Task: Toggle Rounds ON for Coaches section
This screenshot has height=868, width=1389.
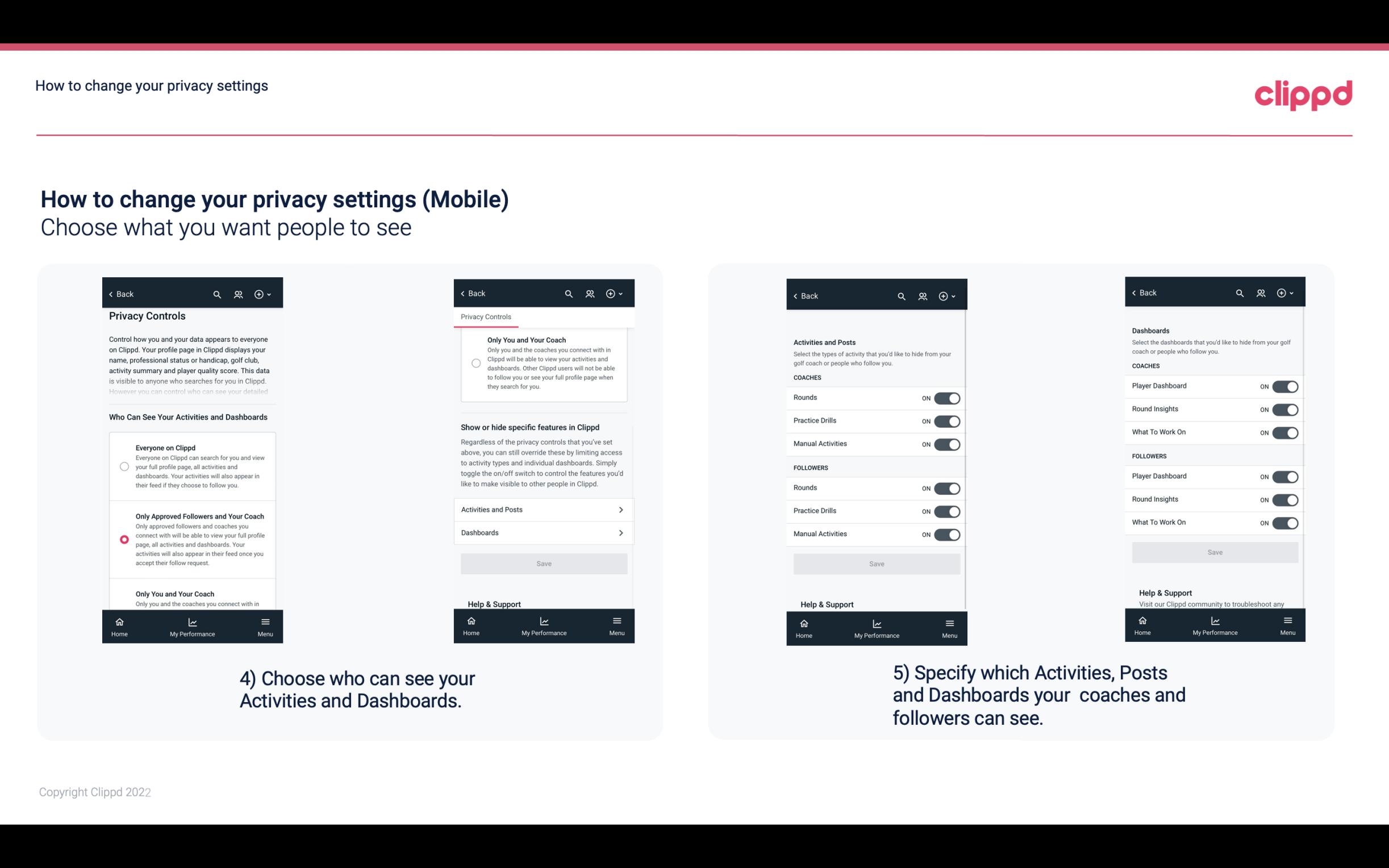Action: point(945,397)
